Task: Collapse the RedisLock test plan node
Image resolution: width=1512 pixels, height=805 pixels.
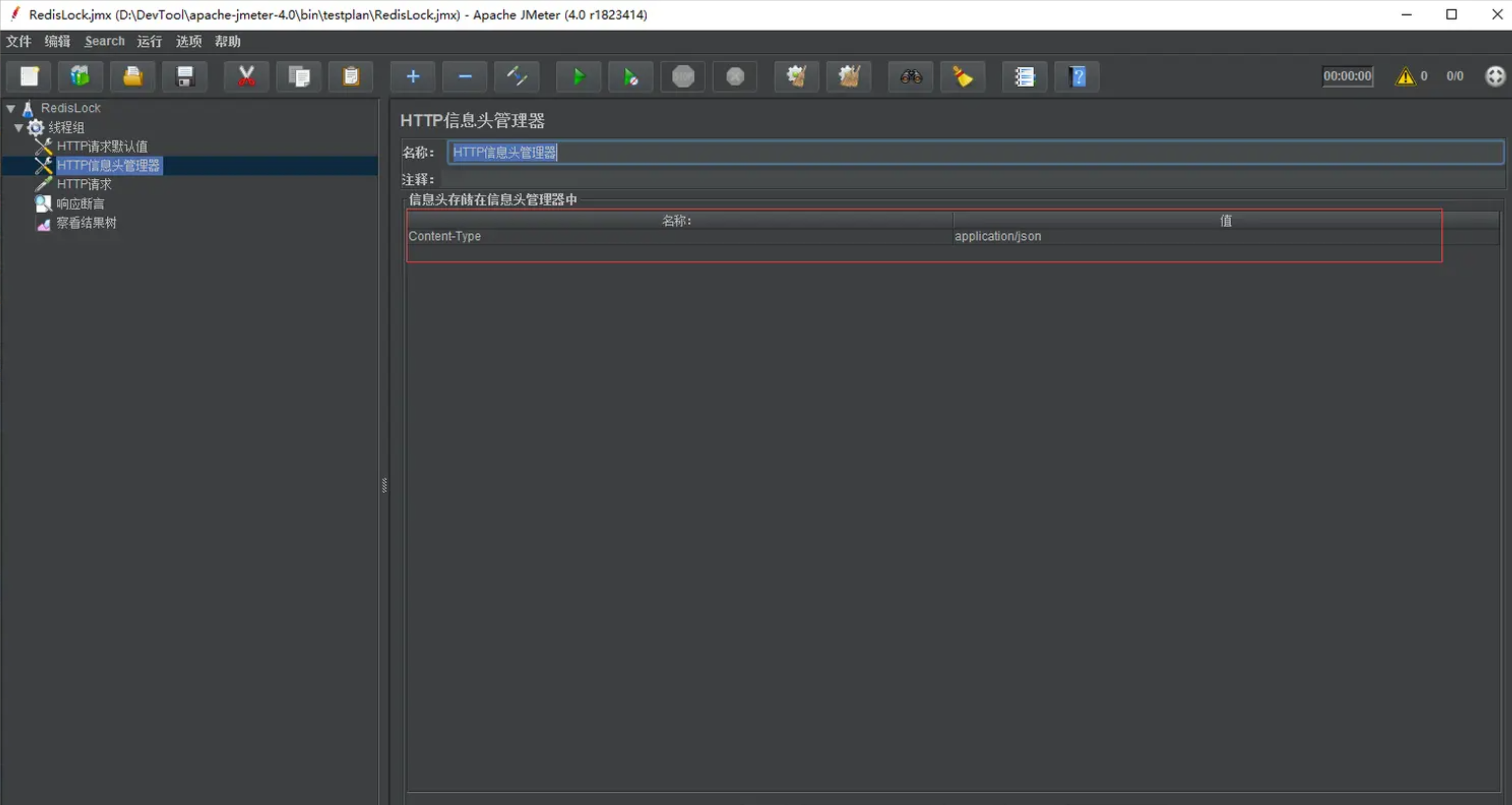Action: 10,108
